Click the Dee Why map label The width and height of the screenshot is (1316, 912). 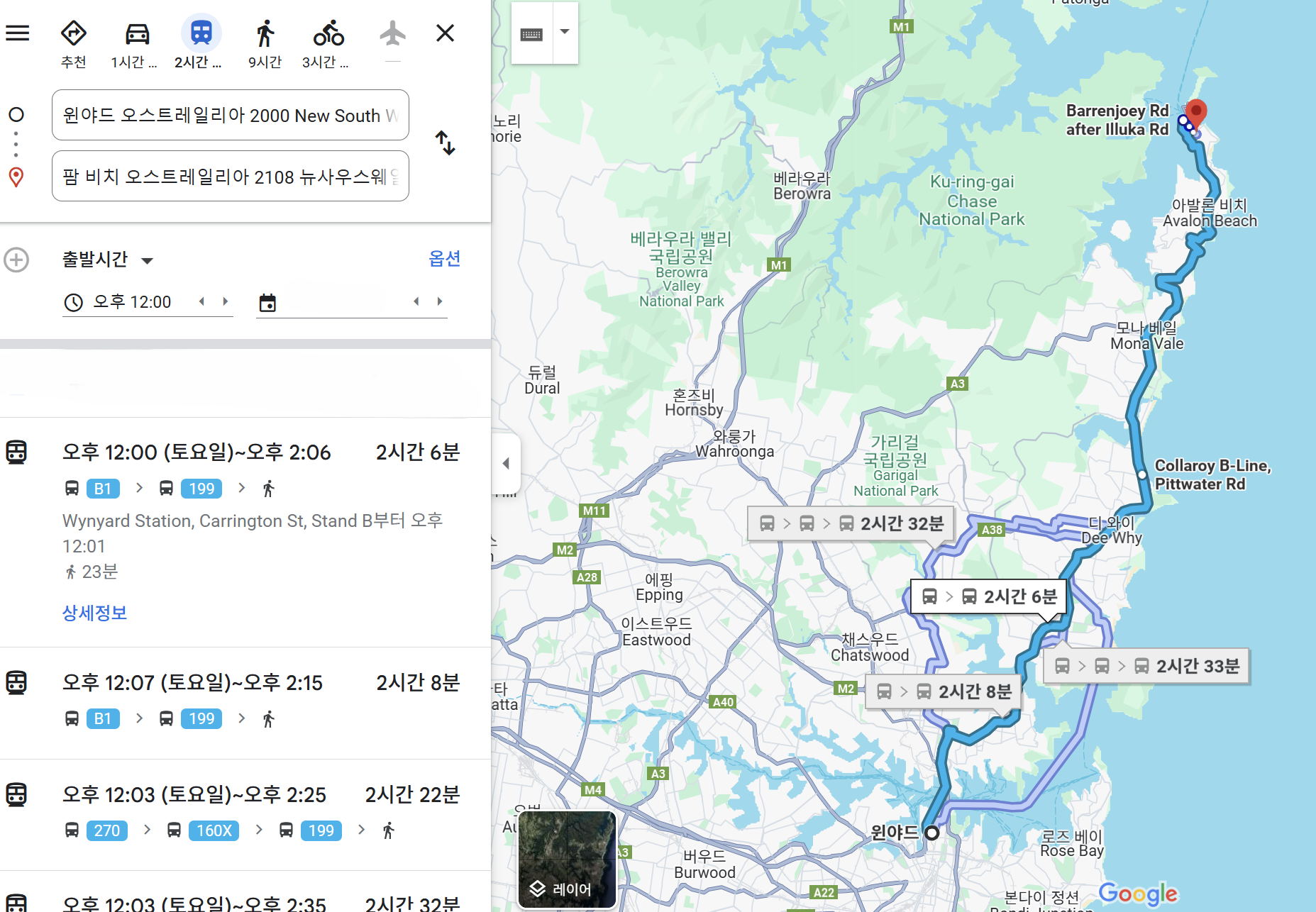coord(1111,530)
